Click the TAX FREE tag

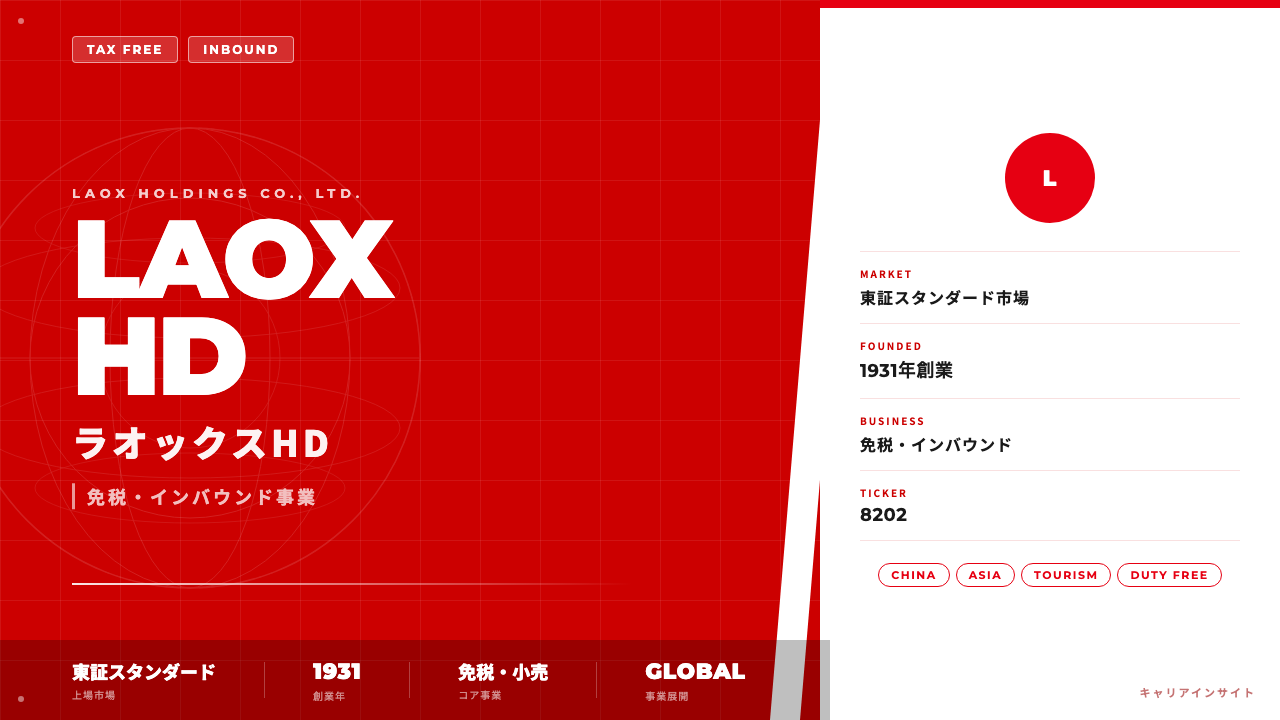[x=125, y=49]
